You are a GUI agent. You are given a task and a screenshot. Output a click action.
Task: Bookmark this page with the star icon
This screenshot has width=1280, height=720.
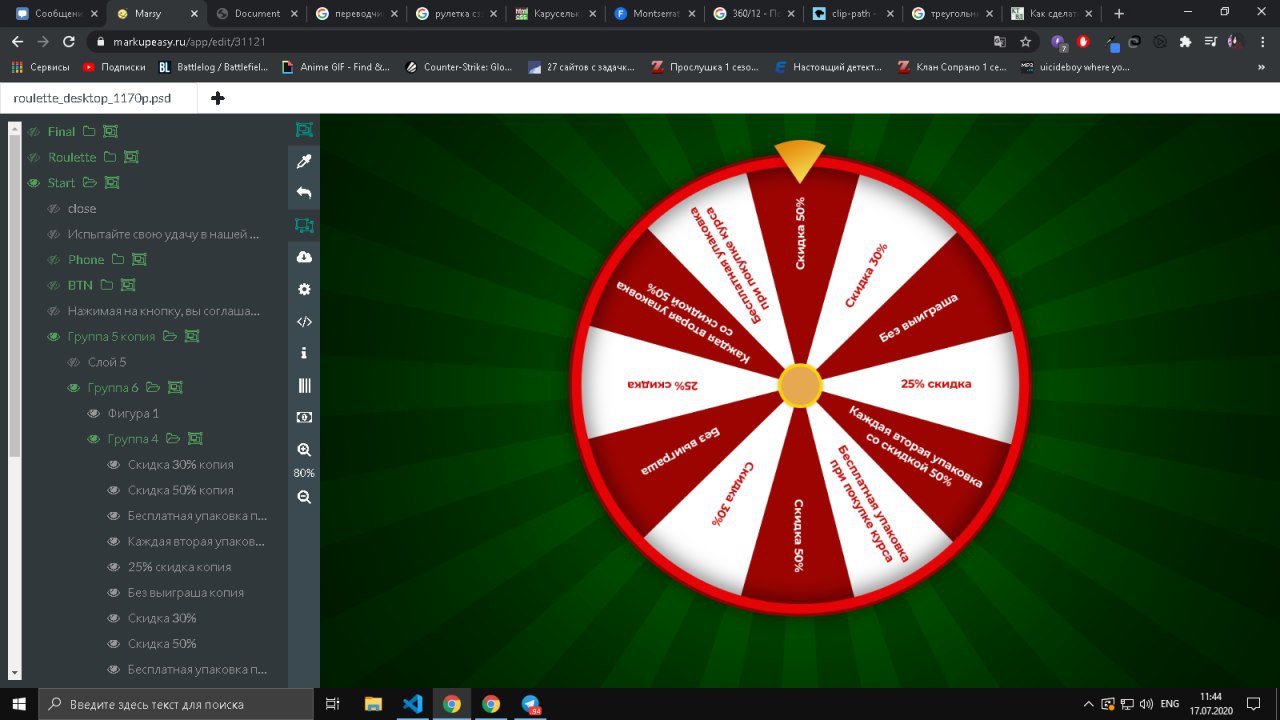(1025, 42)
